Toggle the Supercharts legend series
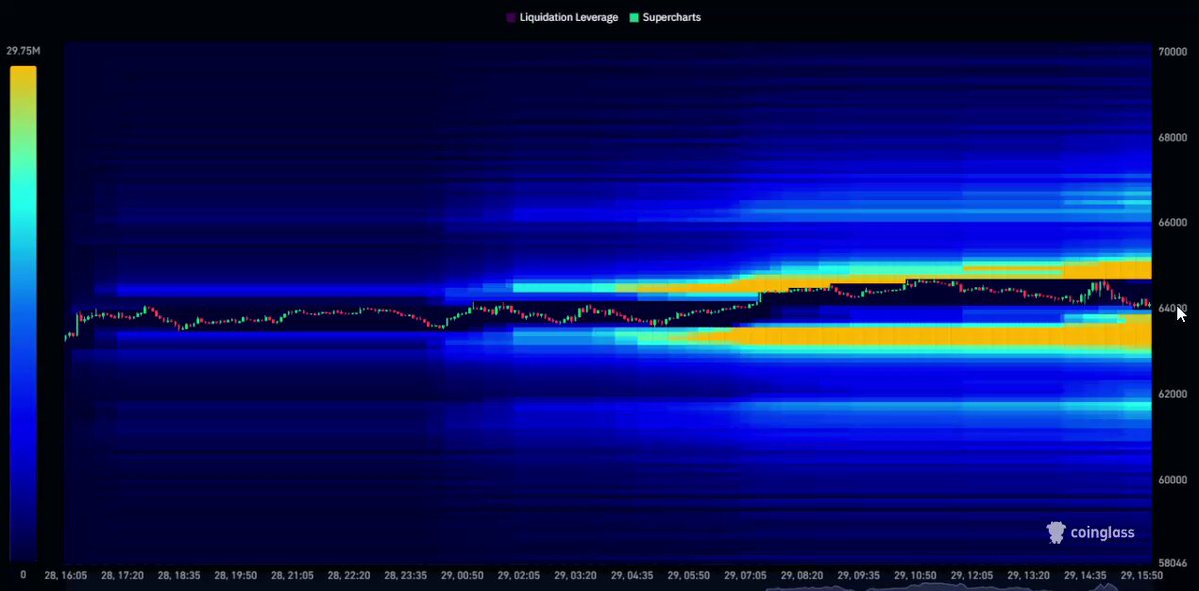Image resolution: width=1199 pixels, height=591 pixels. [664, 18]
